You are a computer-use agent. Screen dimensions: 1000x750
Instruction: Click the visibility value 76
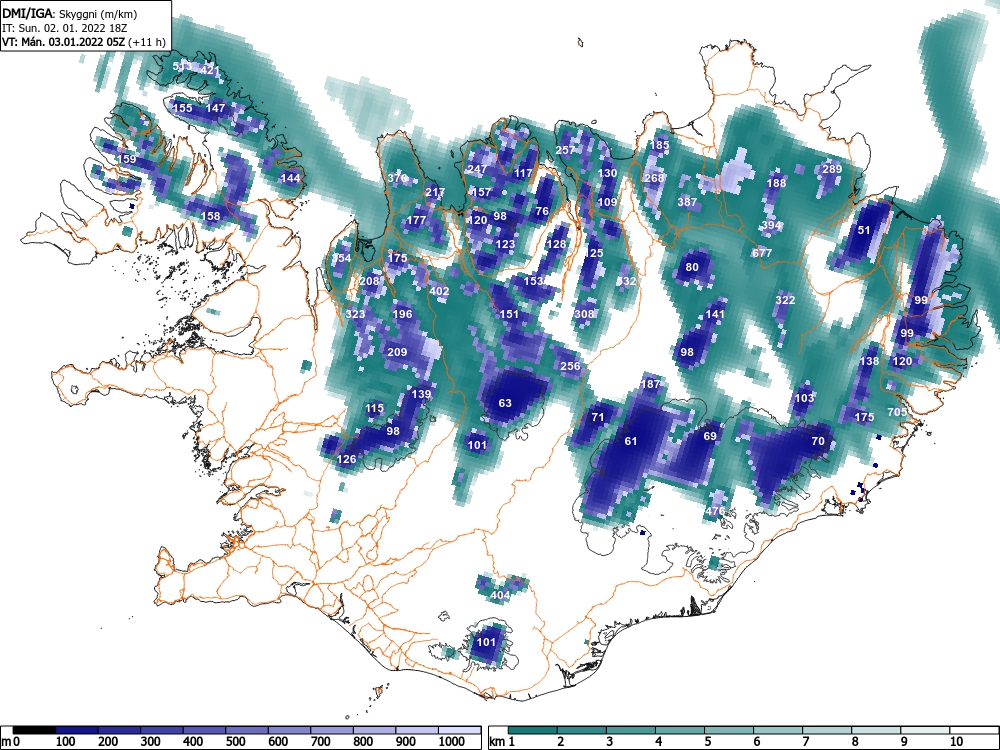(x=542, y=211)
